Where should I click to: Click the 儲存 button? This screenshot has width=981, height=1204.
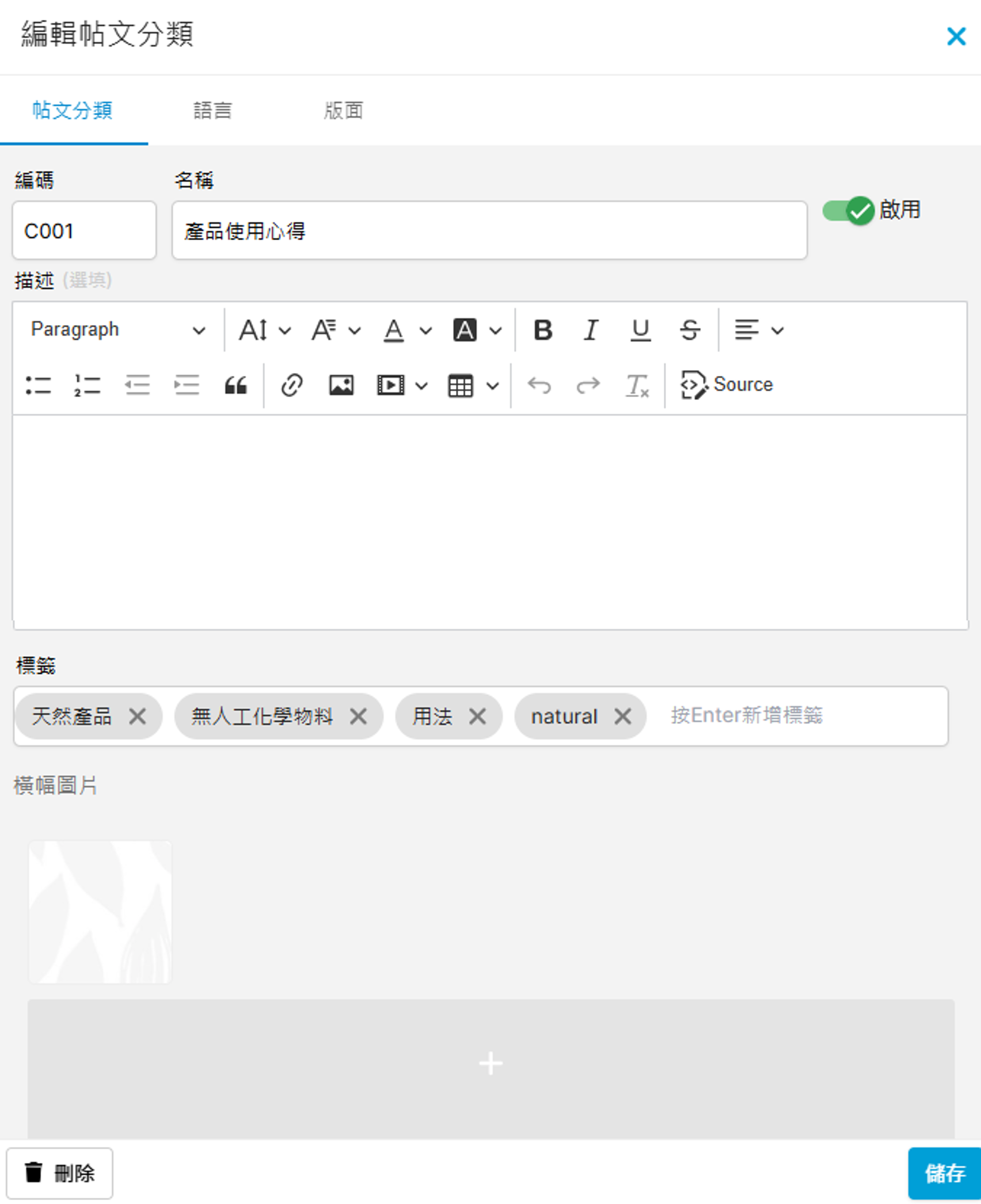944,1173
